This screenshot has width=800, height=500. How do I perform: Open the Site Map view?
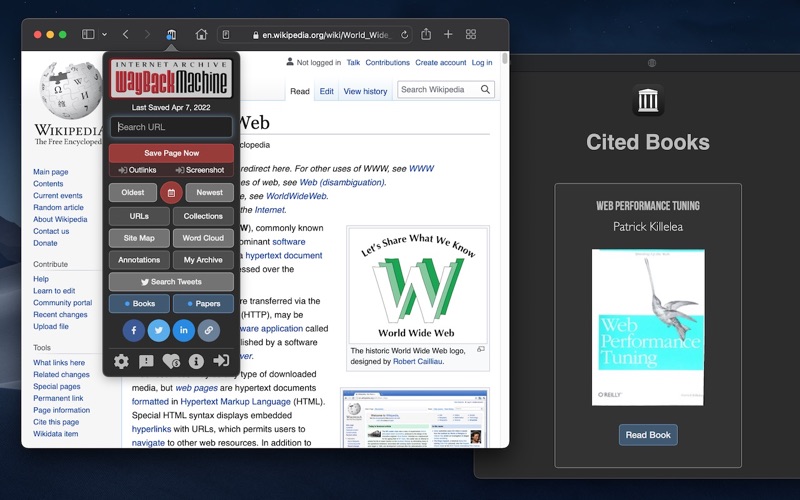139,238
